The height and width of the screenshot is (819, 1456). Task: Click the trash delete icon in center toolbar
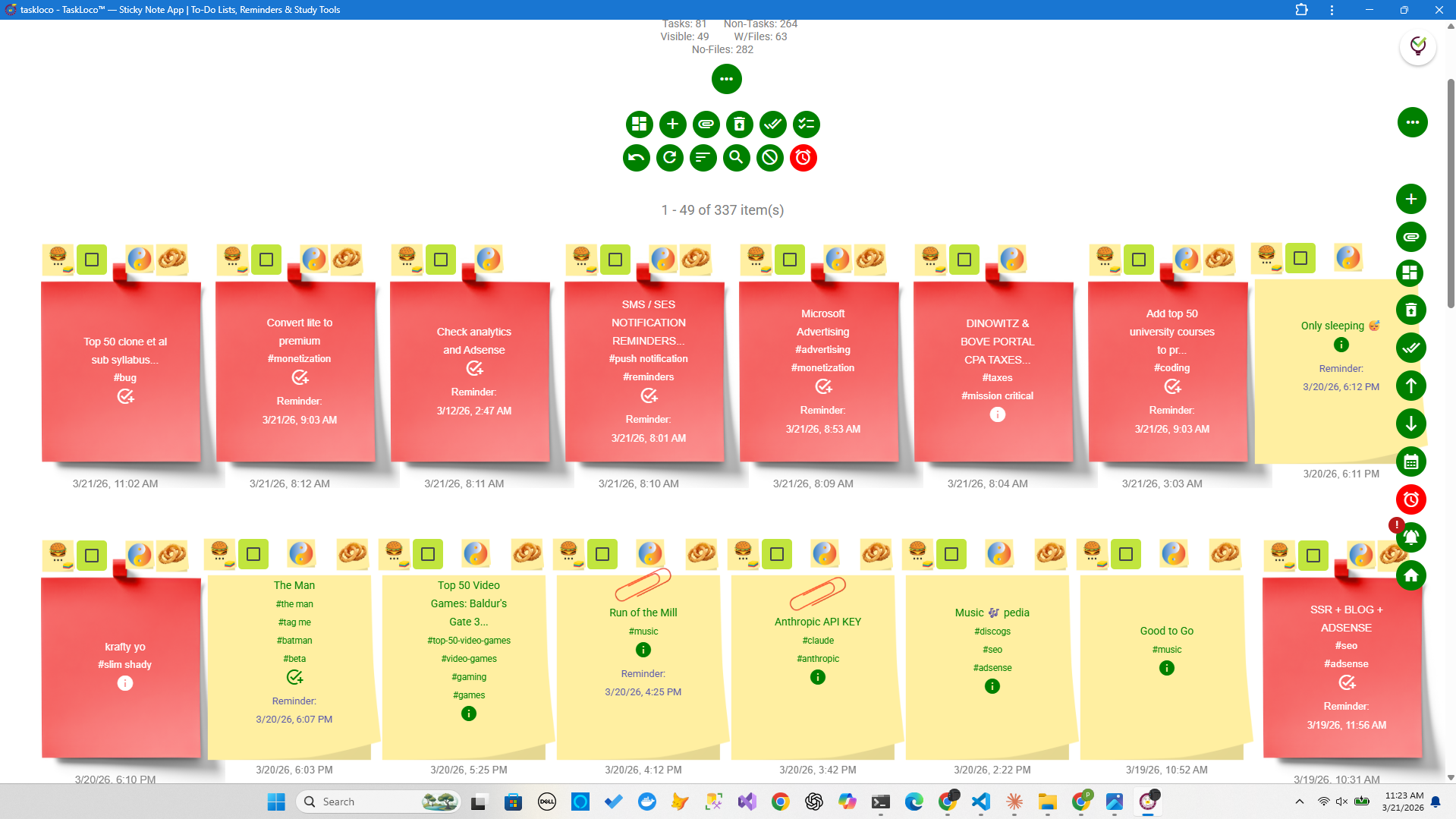click(739, 124)
